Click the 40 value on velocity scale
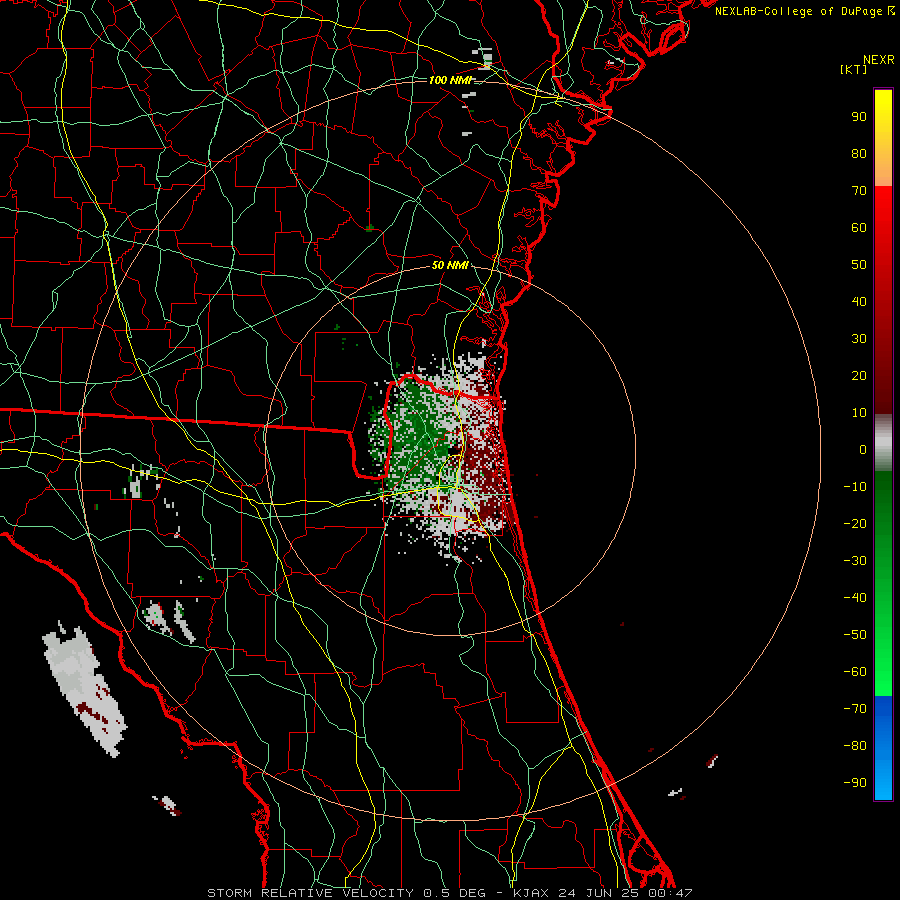 coord(859,302)
